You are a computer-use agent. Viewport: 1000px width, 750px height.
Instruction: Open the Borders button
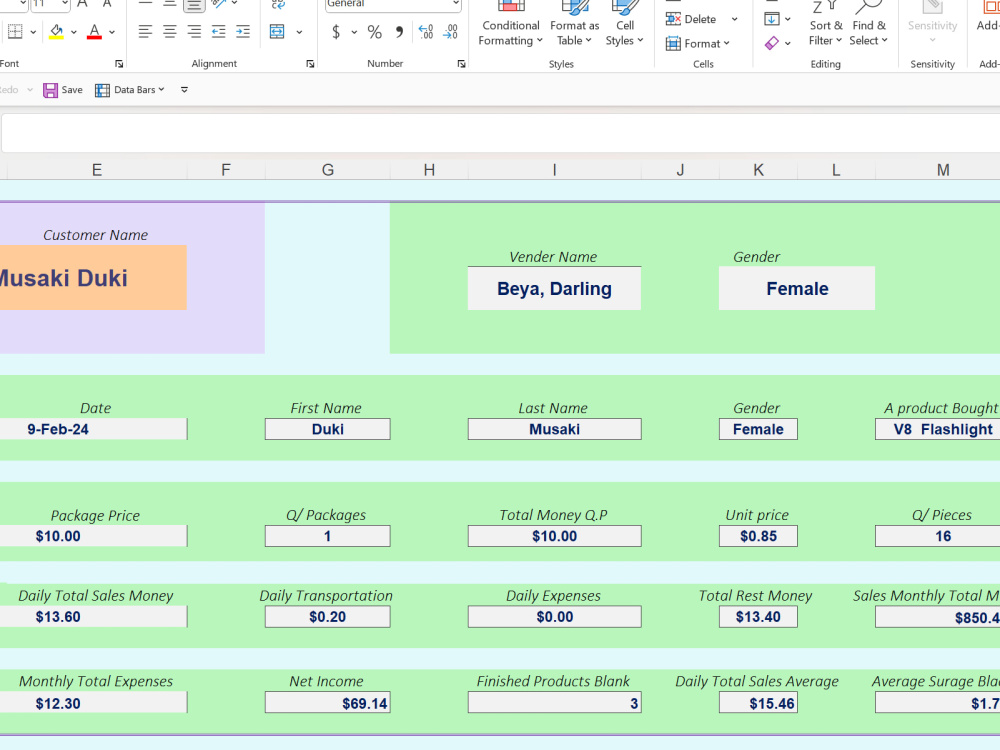coord(15,31)
